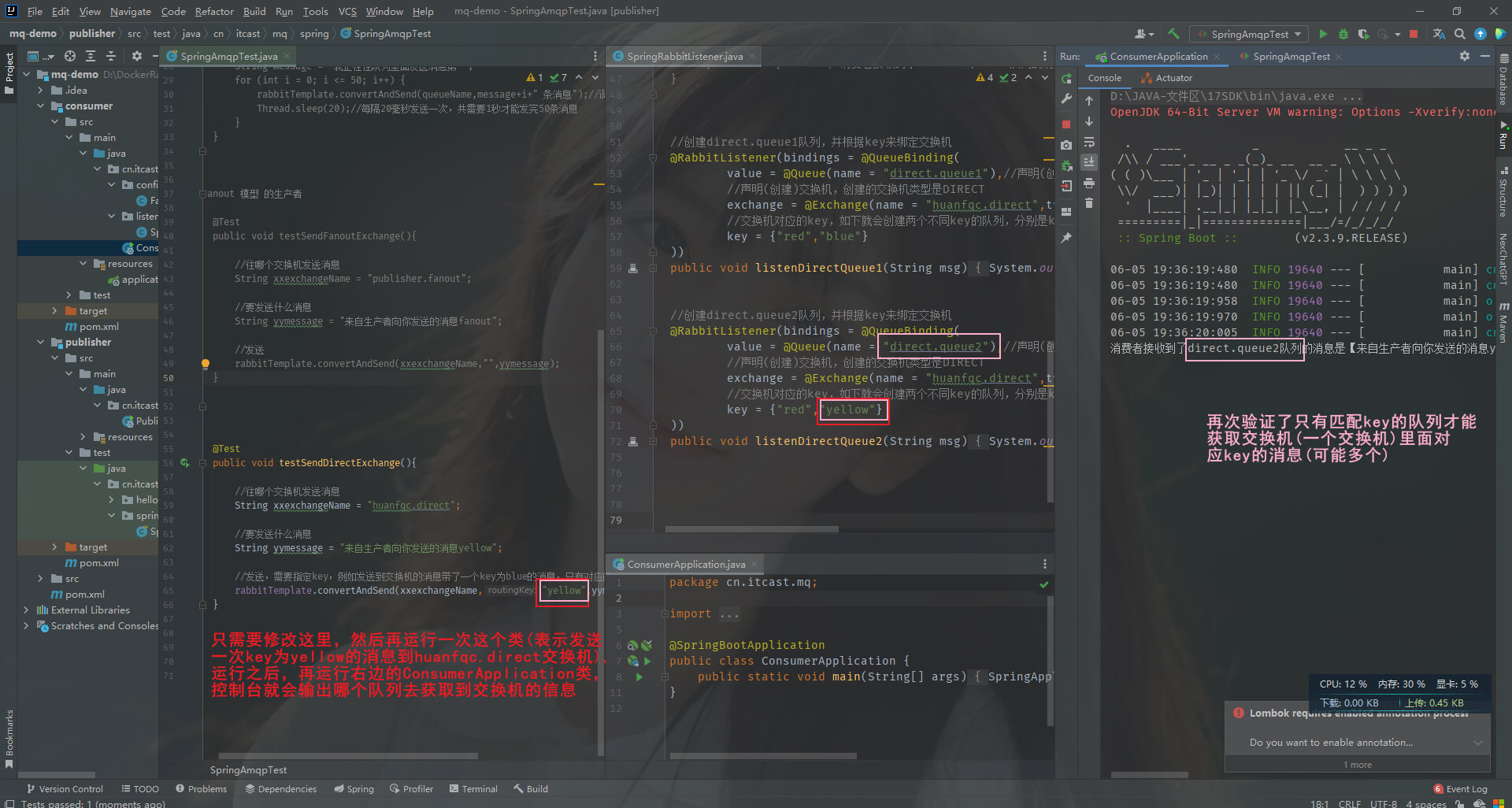The image size is (1512, 808).
Task: Open the Refactor menu
Action: (214, 11)
